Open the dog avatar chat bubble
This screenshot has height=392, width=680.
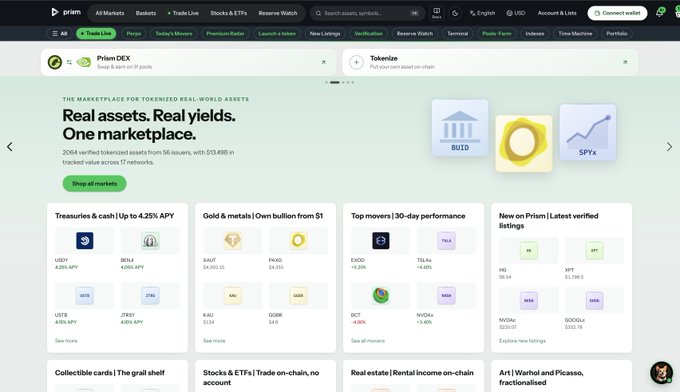[661, 372]
